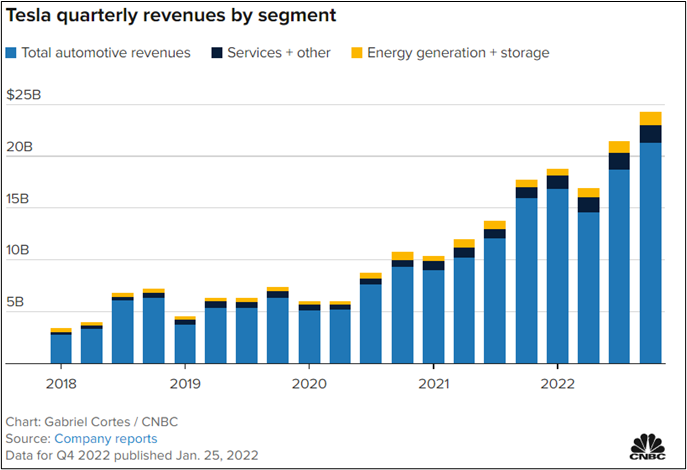Click the blue Total automotive revenues swatch
This screenshot has width=687, height=470.
point(11,52)
